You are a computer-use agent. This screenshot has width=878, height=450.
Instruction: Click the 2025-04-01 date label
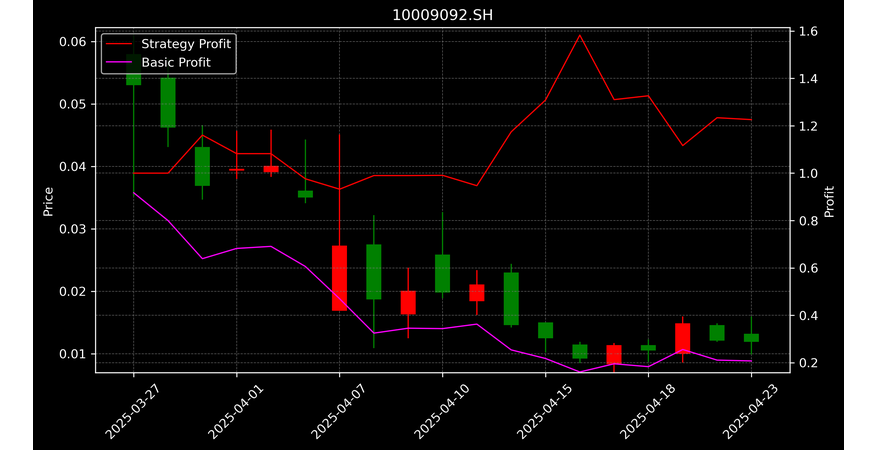click(236, 412)
